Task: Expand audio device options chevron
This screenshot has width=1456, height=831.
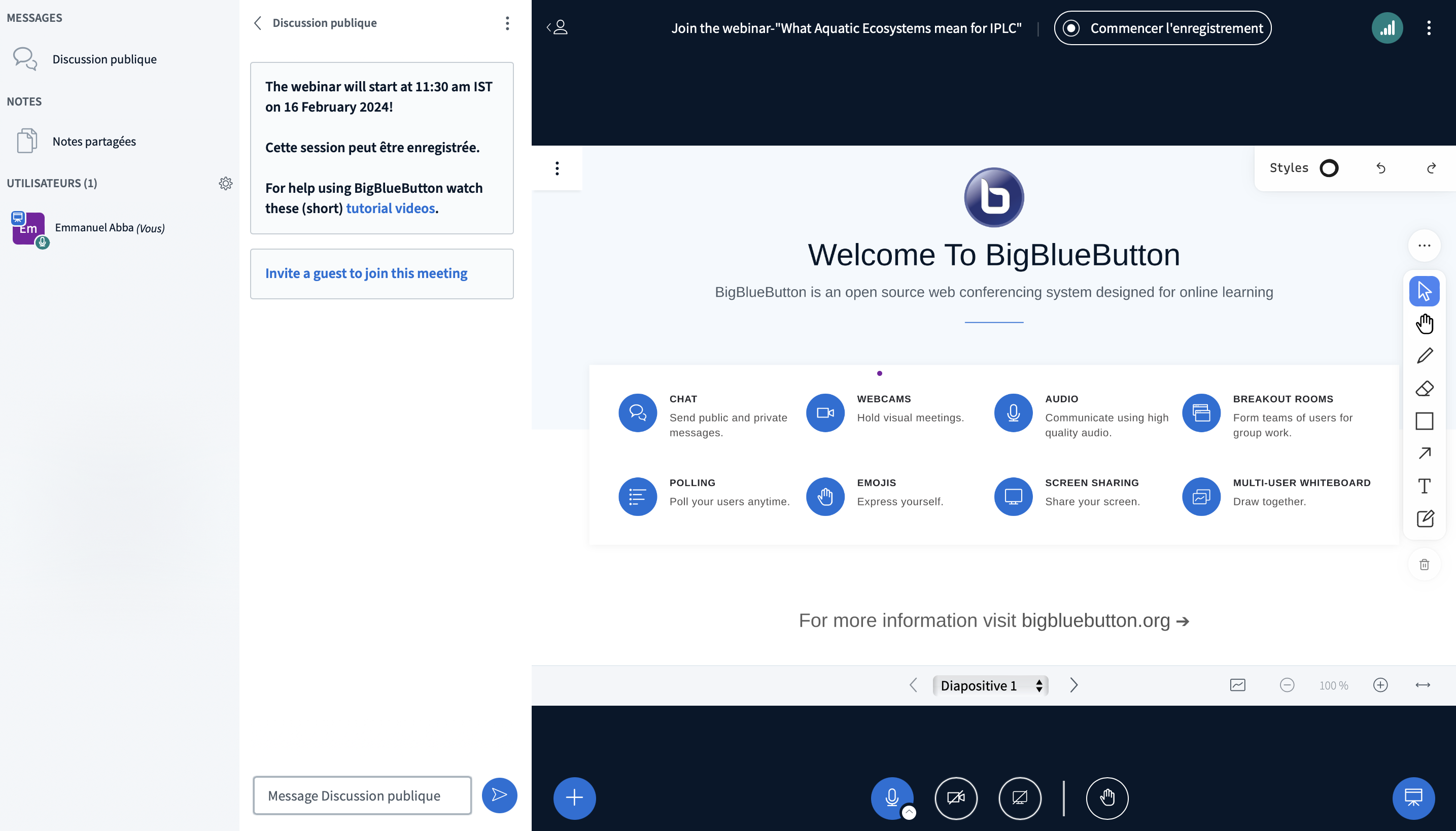Action: (909, 812)
